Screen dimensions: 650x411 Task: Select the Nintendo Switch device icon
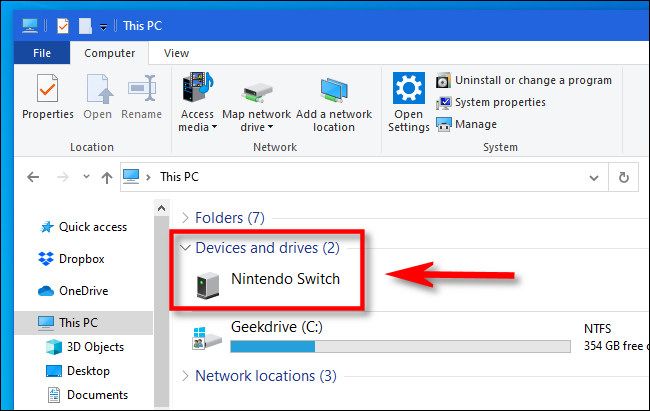208,283
